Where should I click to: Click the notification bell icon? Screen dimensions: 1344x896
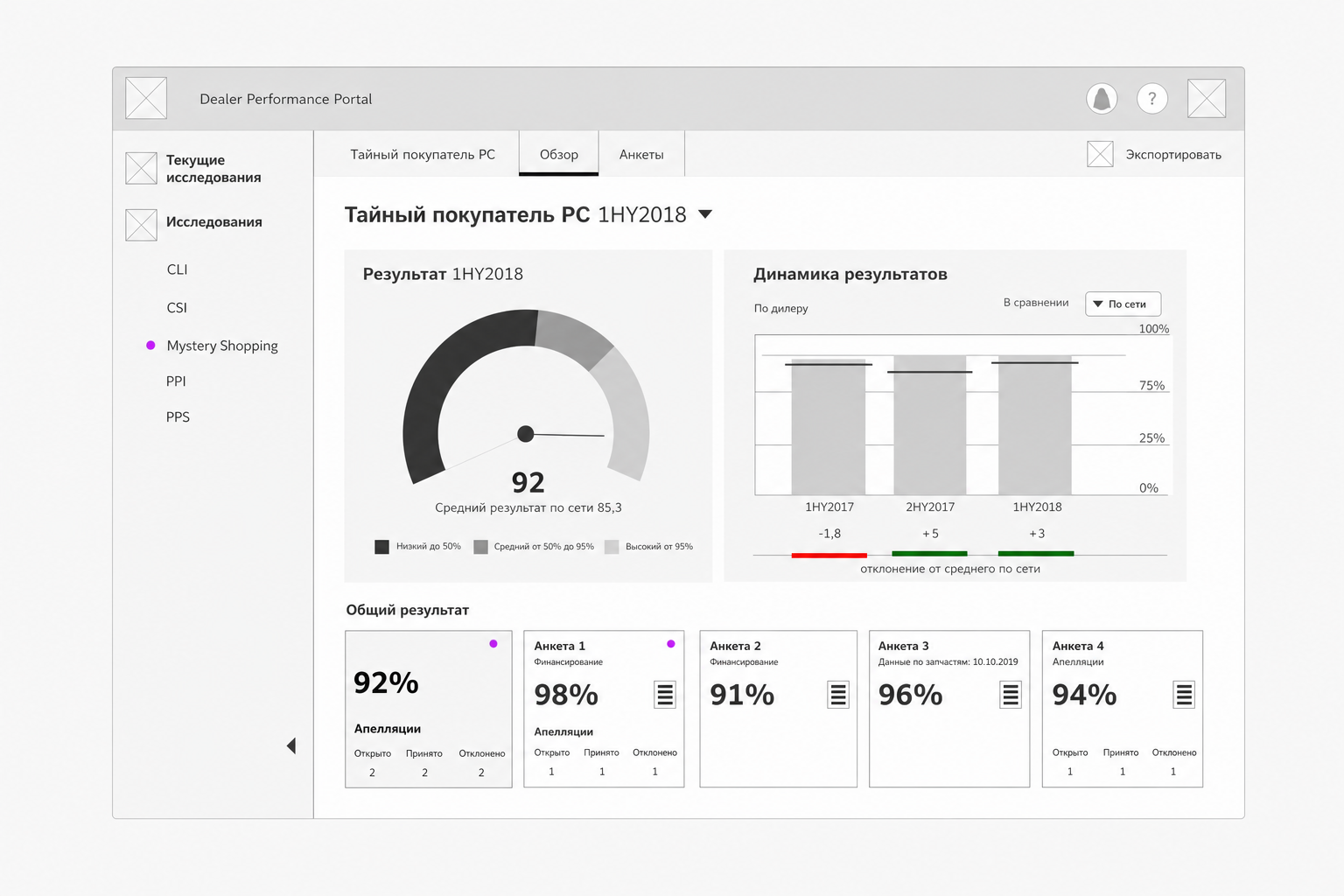coord(1102,99)
